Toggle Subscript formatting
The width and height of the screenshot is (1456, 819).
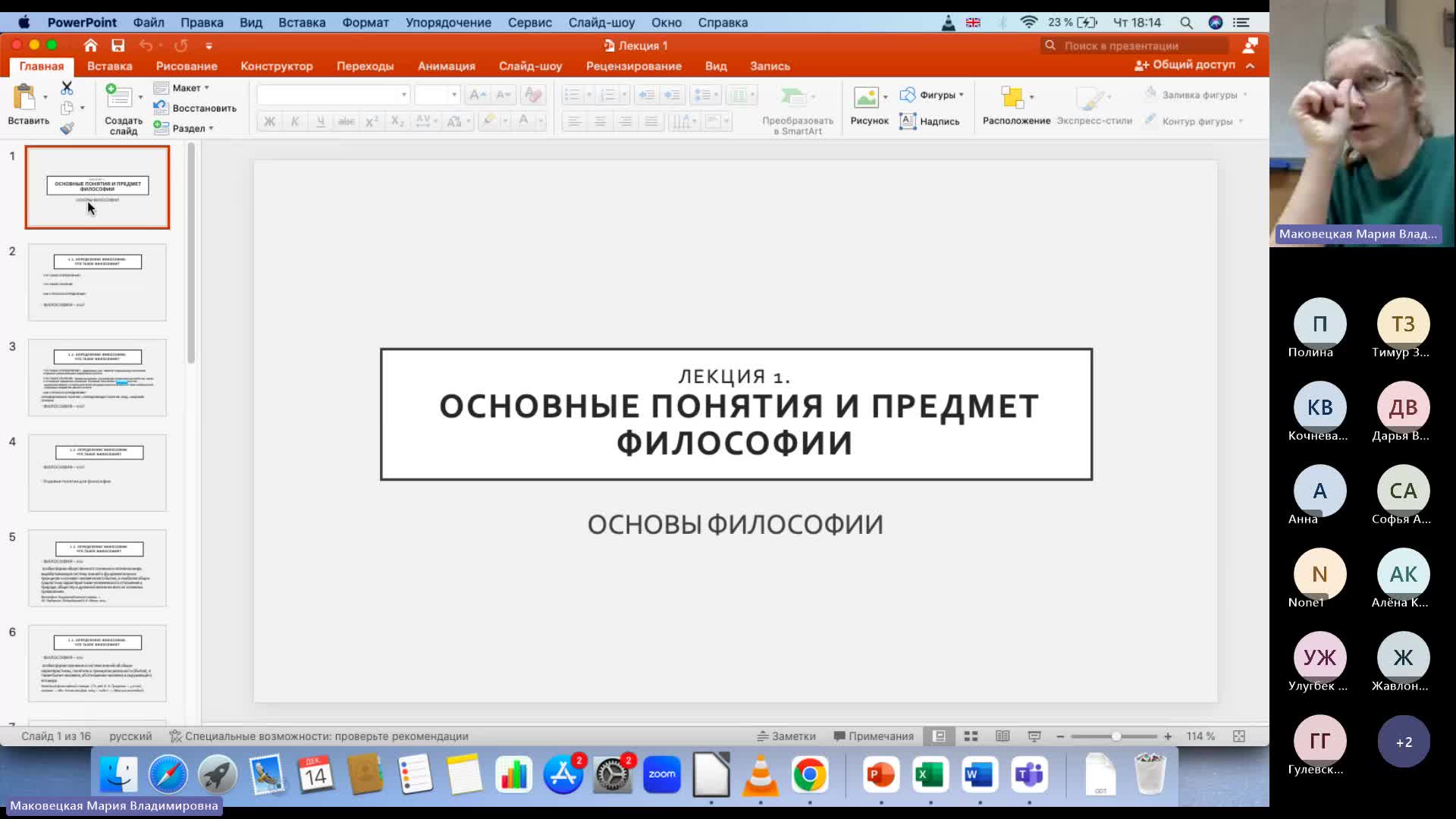click(397, 121)
